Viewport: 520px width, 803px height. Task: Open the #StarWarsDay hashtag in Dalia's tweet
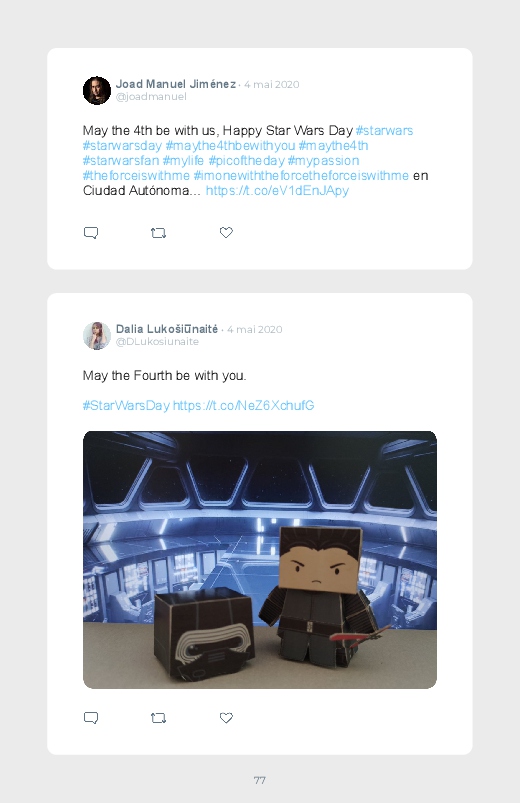126,406
